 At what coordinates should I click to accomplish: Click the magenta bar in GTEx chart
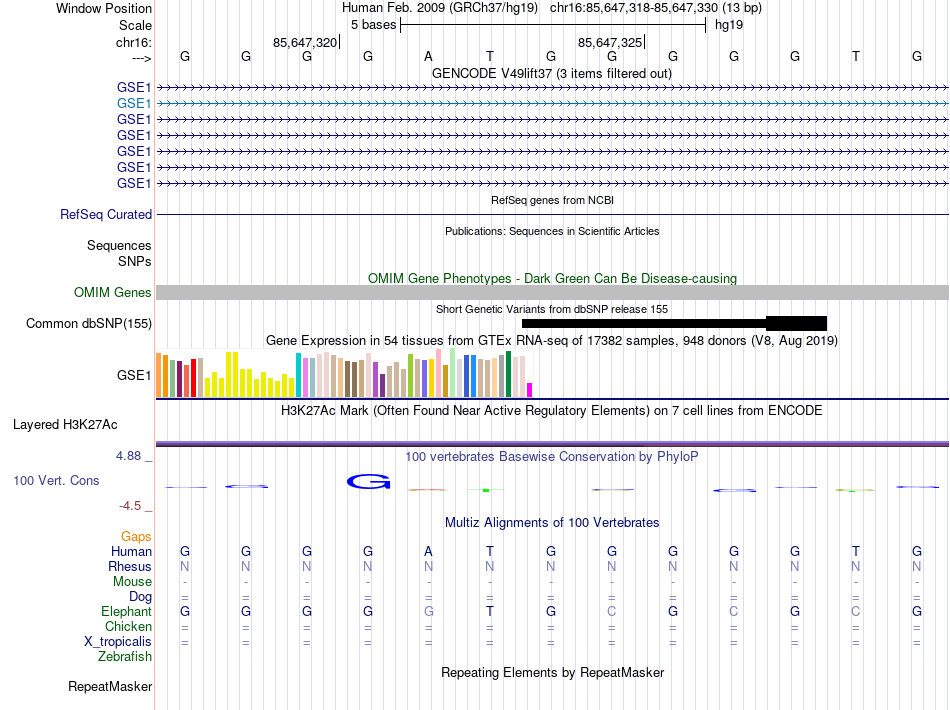pyautogui.click(x=530, y=390)
